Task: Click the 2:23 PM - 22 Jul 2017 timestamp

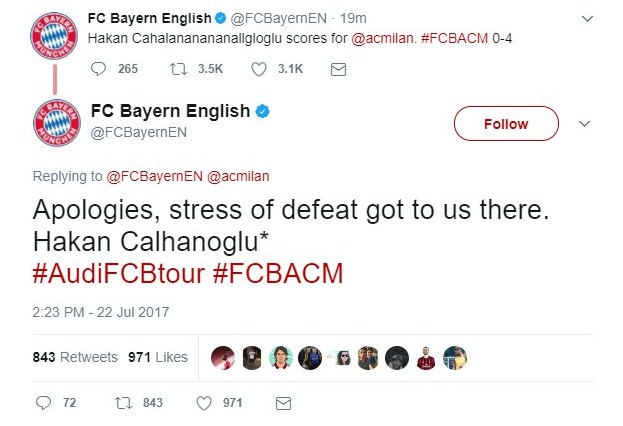Action: pos(101,312)
